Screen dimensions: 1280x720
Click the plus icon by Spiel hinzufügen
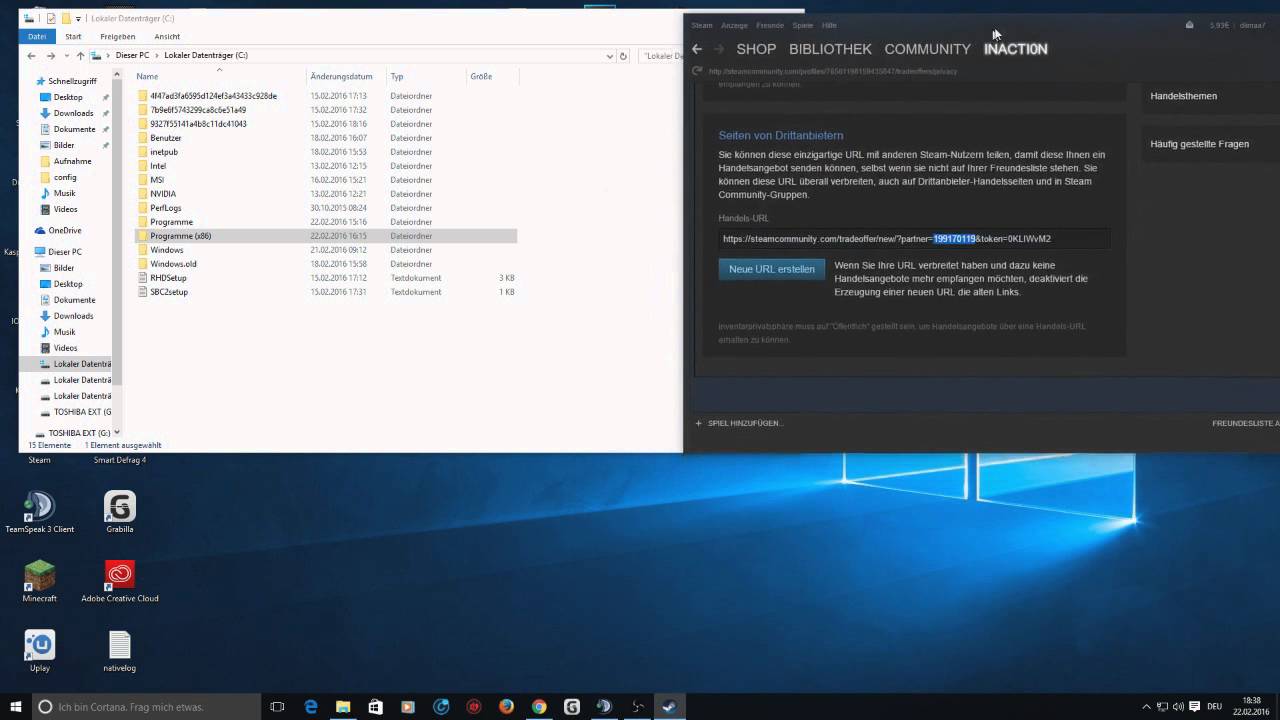click(x=699, y=423)
